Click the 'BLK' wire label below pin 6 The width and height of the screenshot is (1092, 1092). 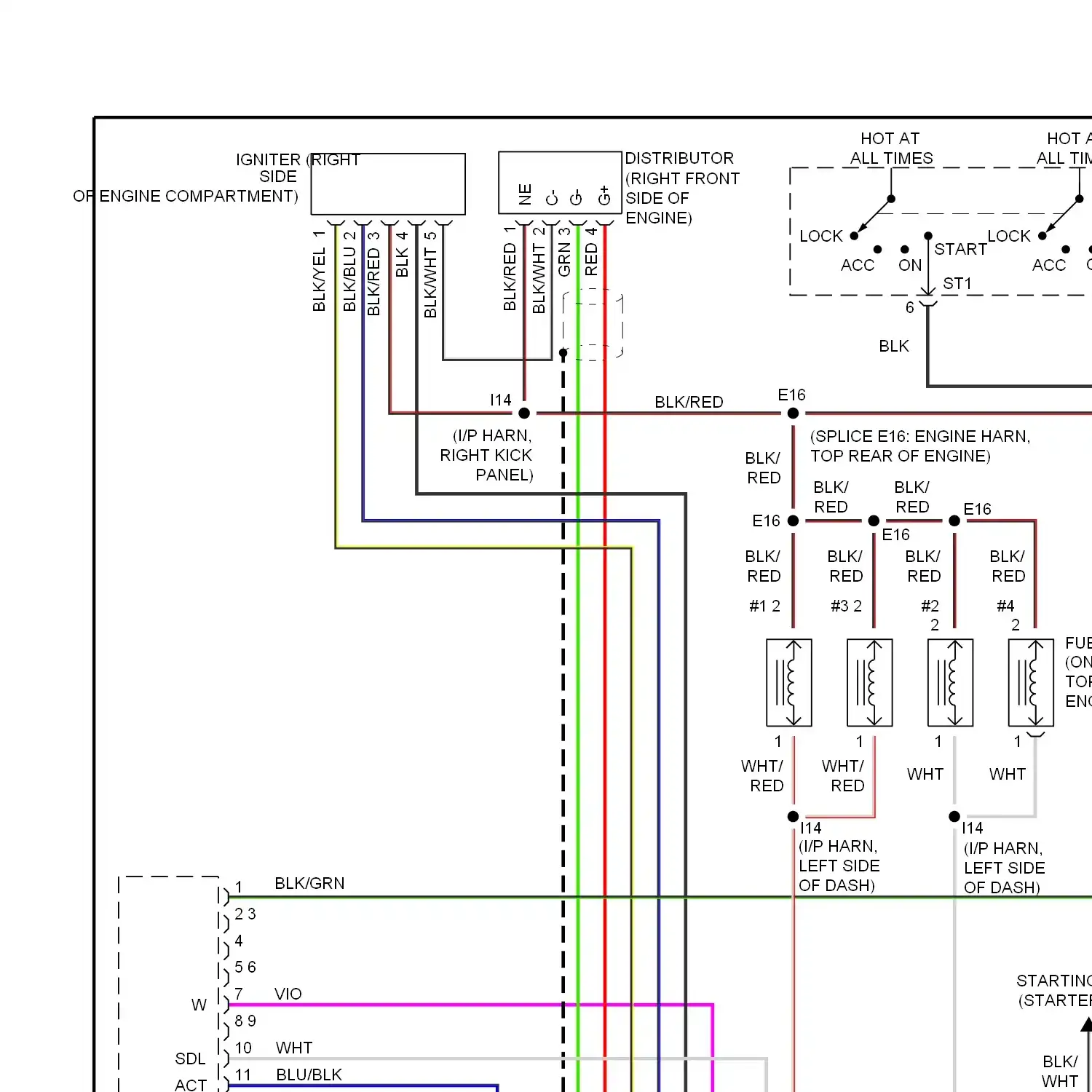click(894, 346)
